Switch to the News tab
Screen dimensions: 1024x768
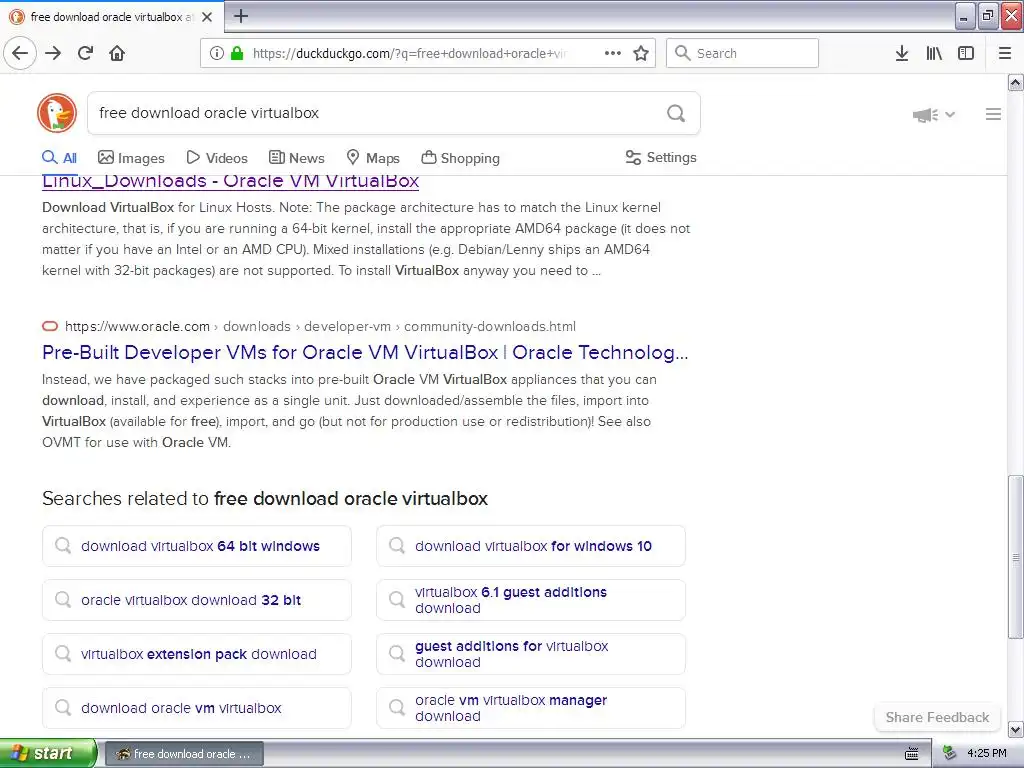click(296, 158)
